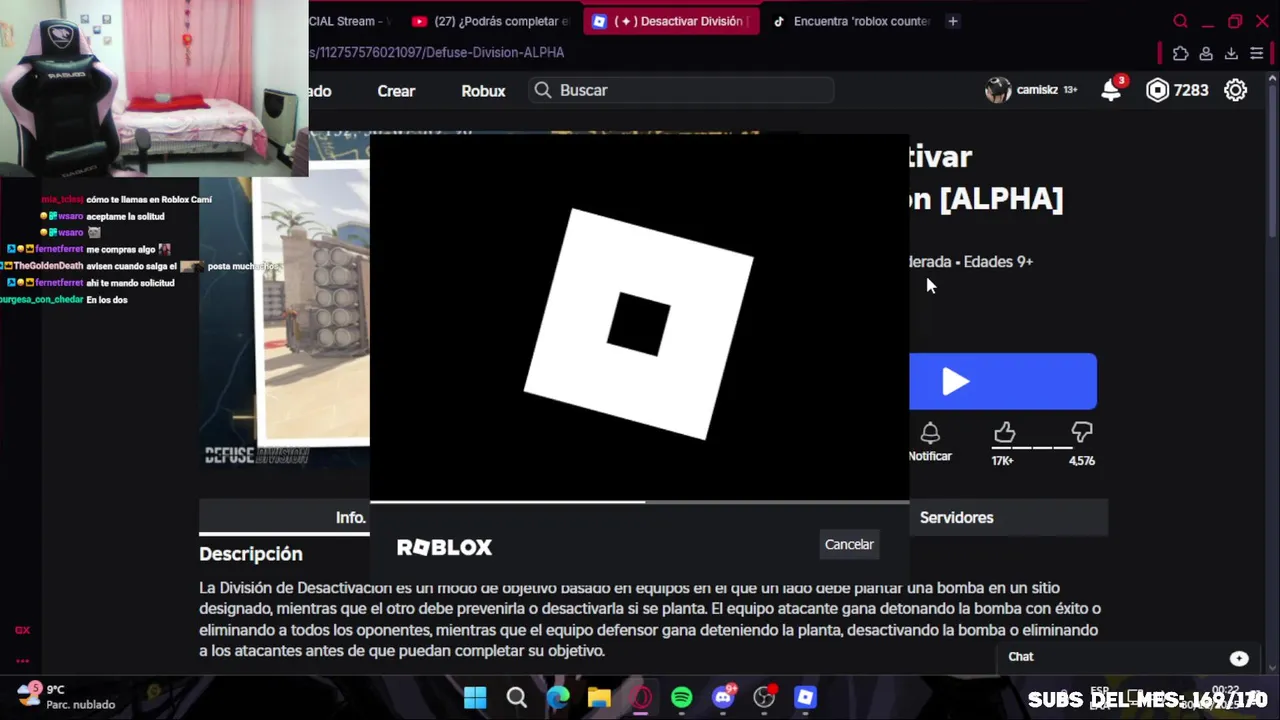1280x720 pixels.
Task: Click the Chat new-message plus icon
Action: click(1239, 658)
